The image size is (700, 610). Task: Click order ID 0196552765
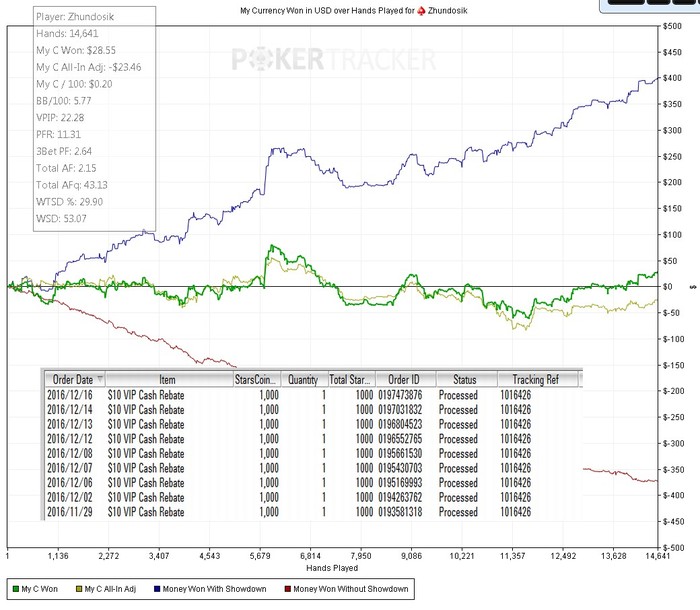[400, 439]
